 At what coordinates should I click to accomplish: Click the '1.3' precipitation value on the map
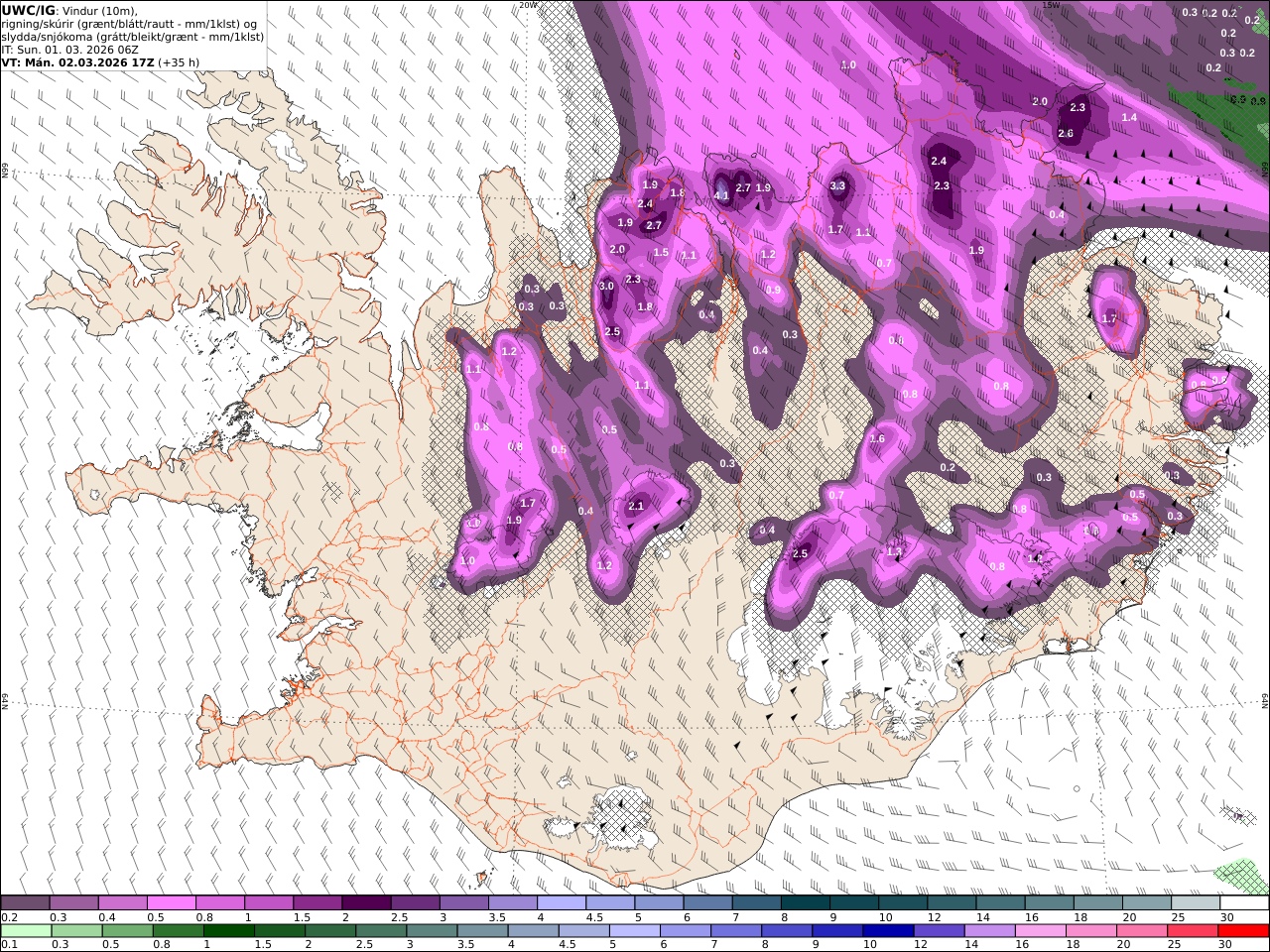pyautogui.click(x=894, y=551)
